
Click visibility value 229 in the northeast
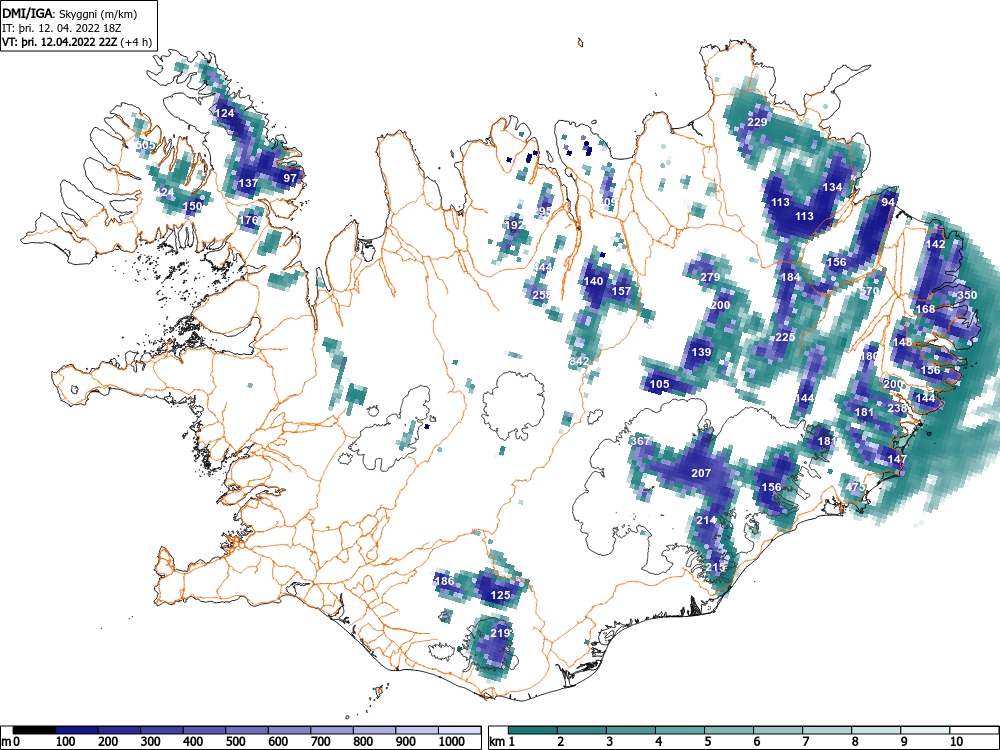[x=757, y=122]
